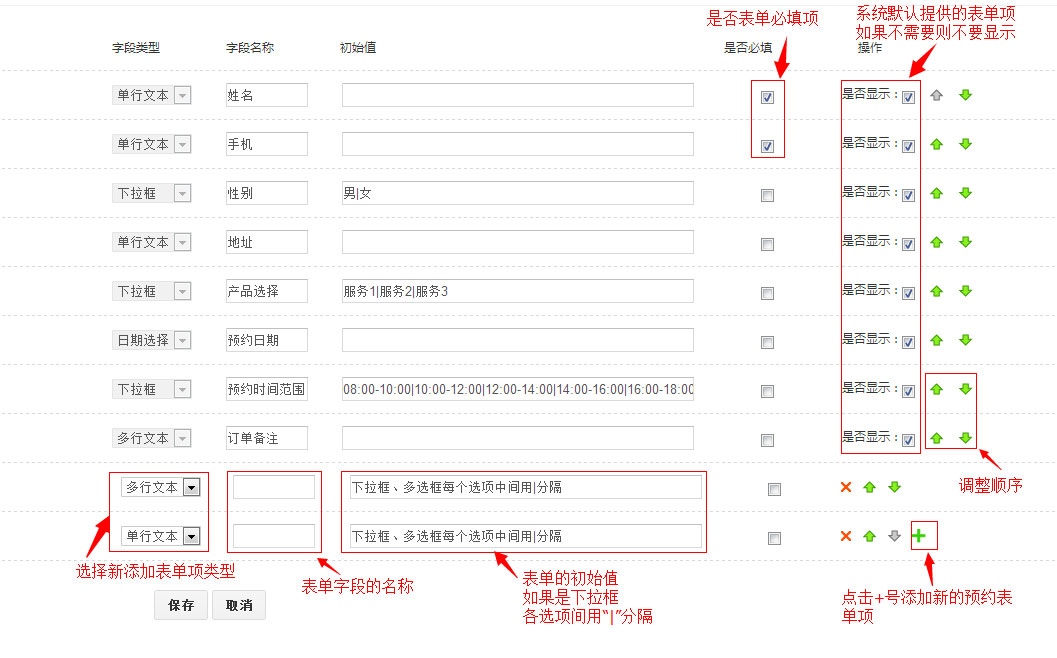Move the 产品选择 row down
The width and height of the screenshot is (1057, 658).
click(965, 291)
